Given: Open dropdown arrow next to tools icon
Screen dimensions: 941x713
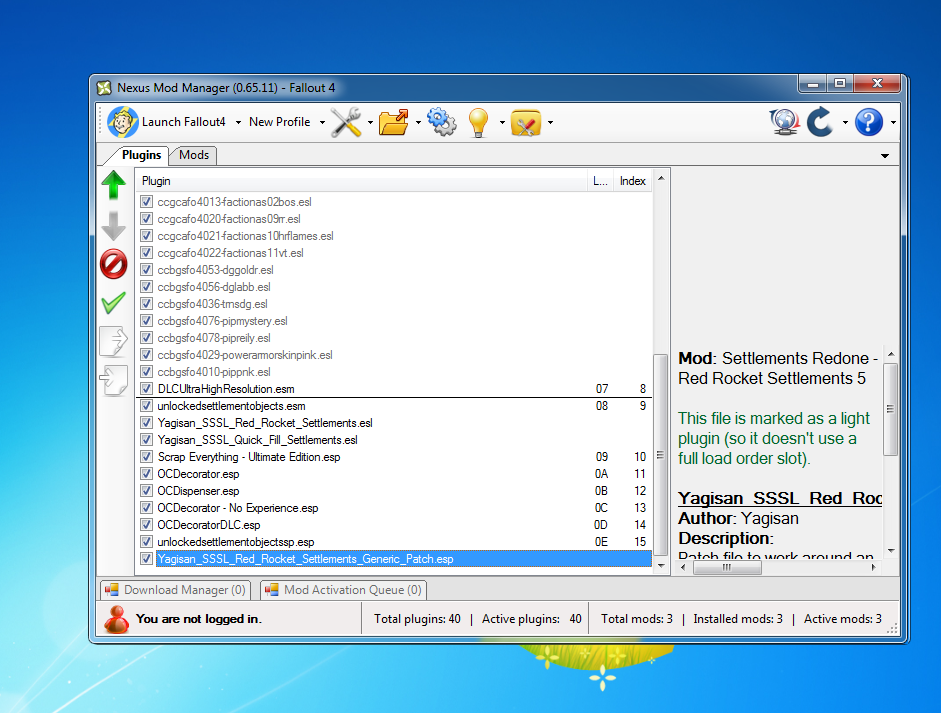Looking at the screenshot, I should (x=370, y=122).
